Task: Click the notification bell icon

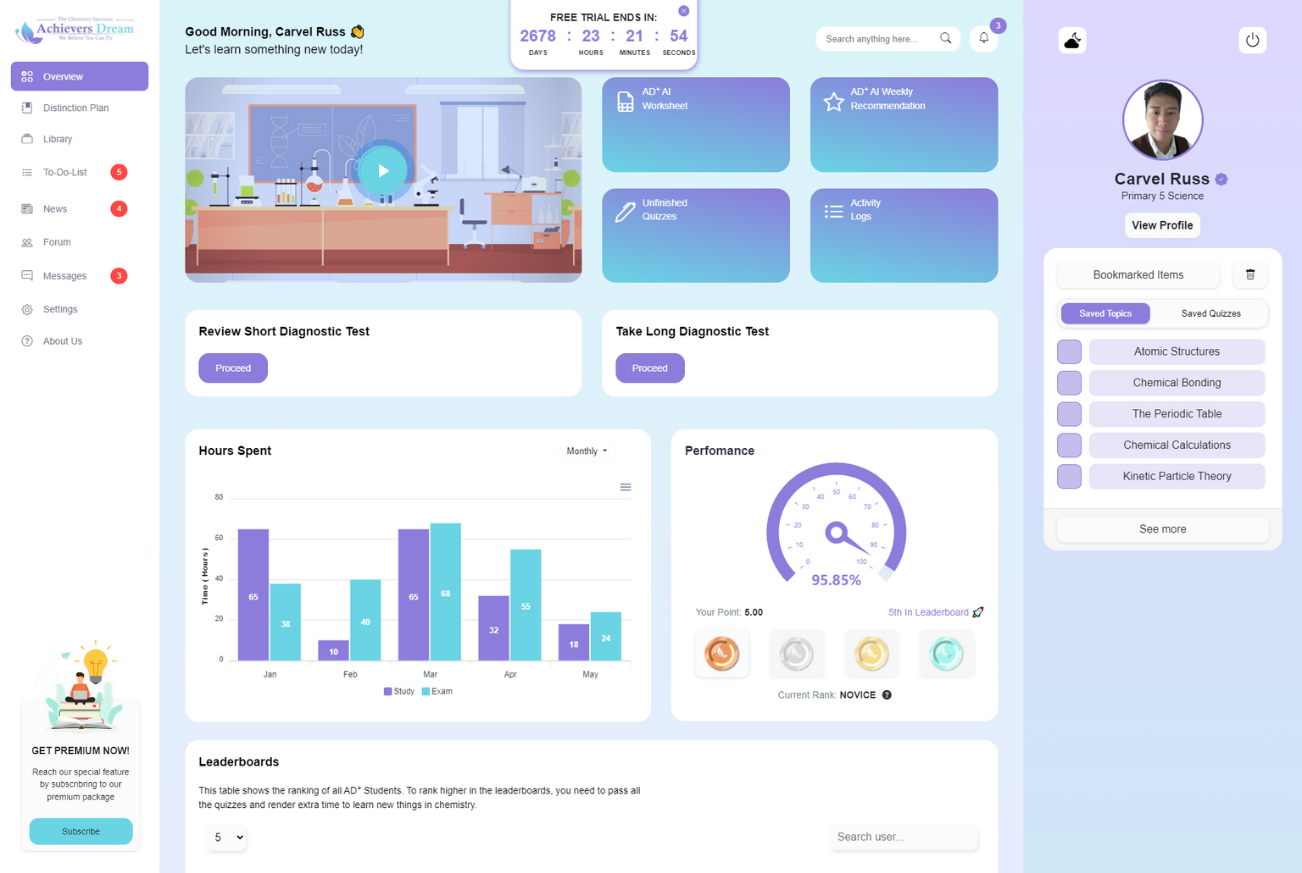Action: [x=983, y=39]
